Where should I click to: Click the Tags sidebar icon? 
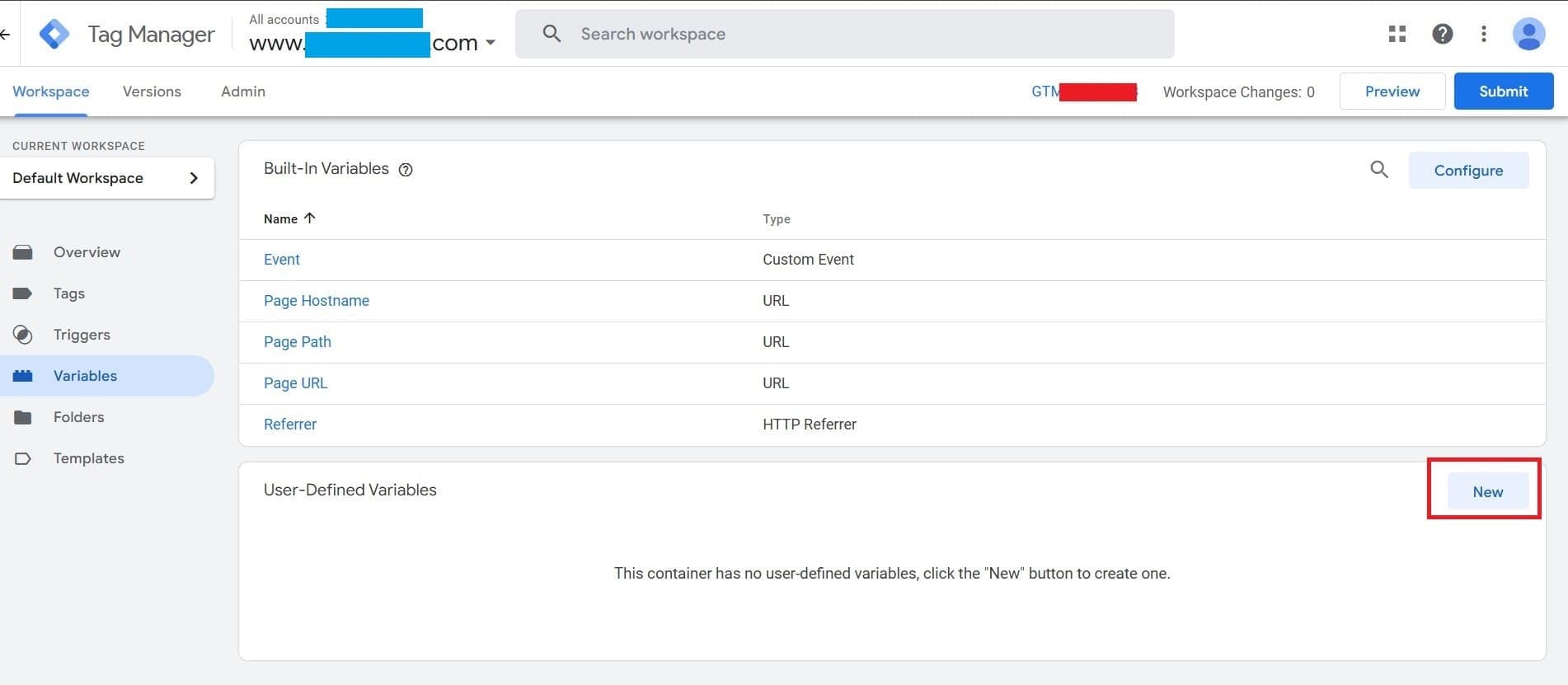23,293
